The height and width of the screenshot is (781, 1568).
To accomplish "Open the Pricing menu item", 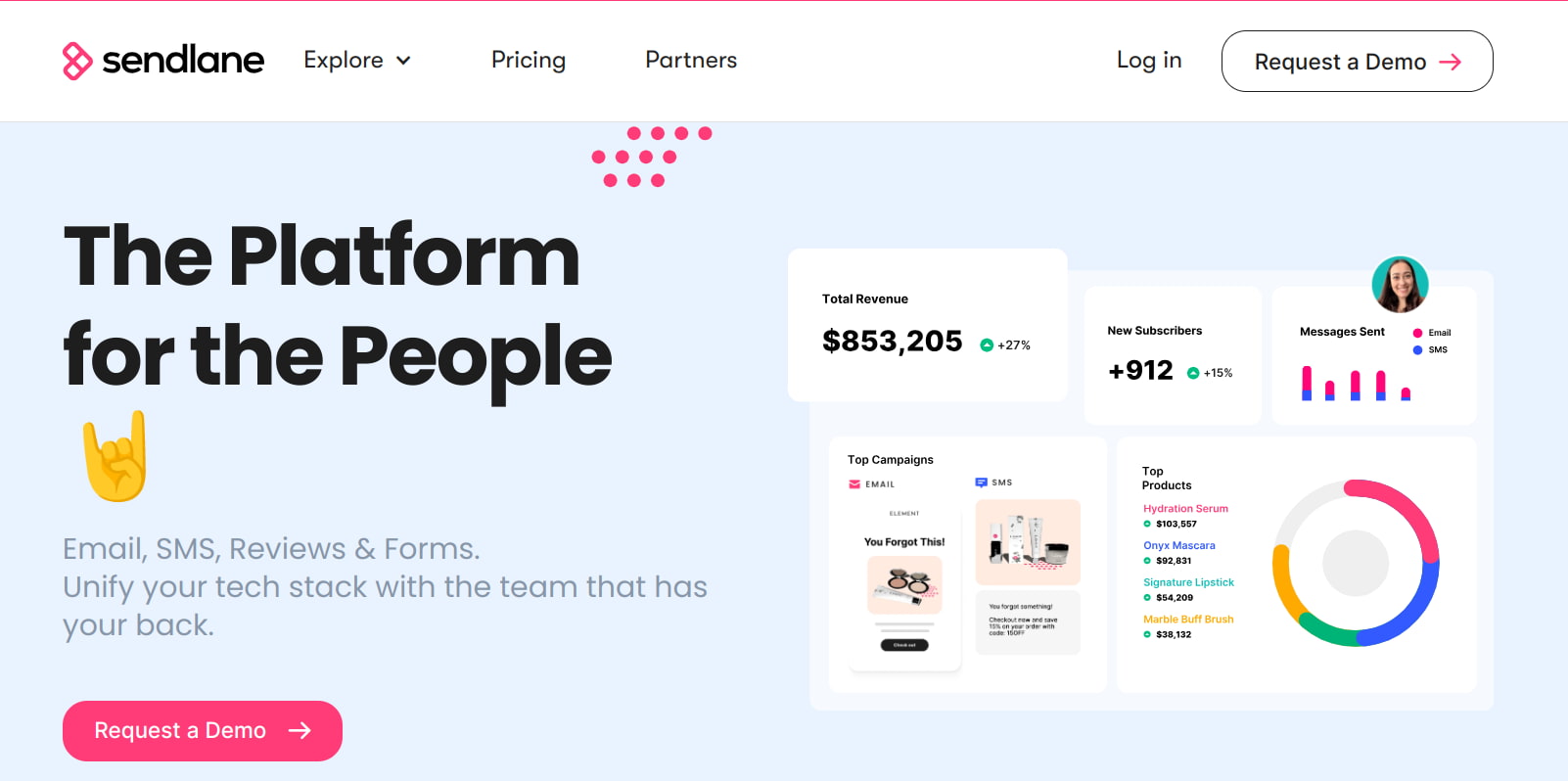I will [x=529, y=61].
